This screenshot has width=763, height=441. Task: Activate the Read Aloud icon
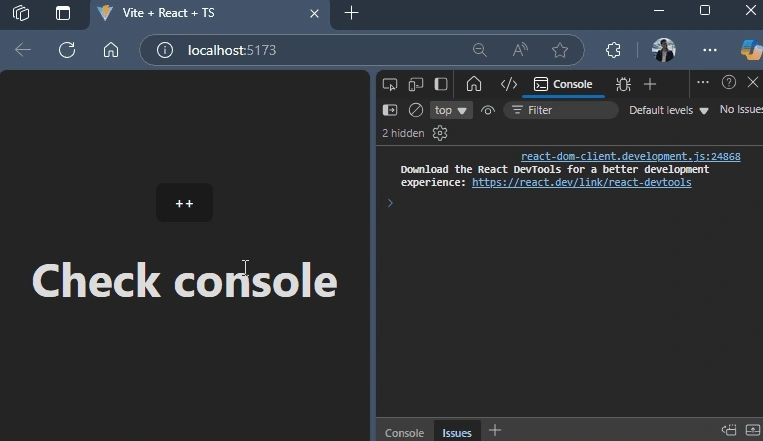(x=520, y=50)
